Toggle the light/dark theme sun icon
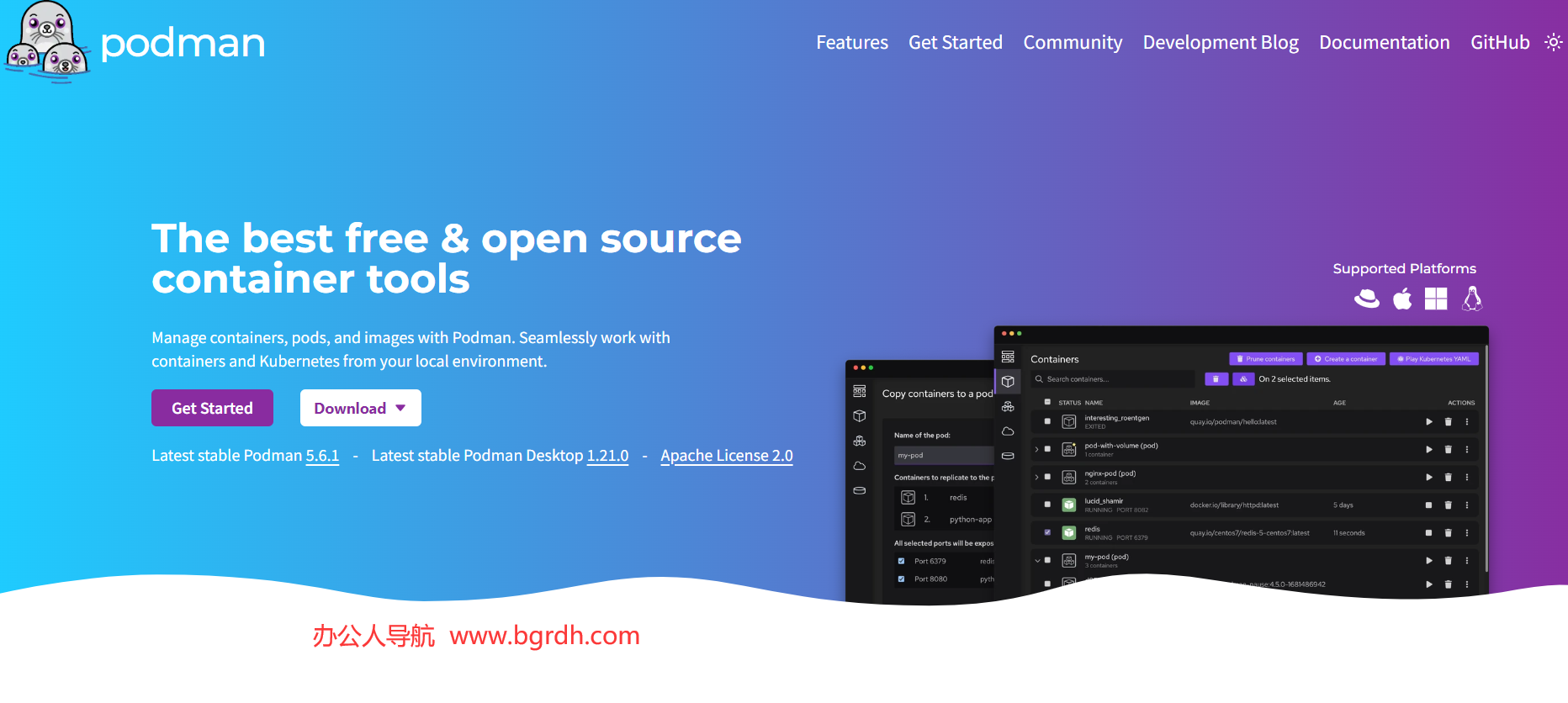1568x703 pixels. tap(1554, 42)
